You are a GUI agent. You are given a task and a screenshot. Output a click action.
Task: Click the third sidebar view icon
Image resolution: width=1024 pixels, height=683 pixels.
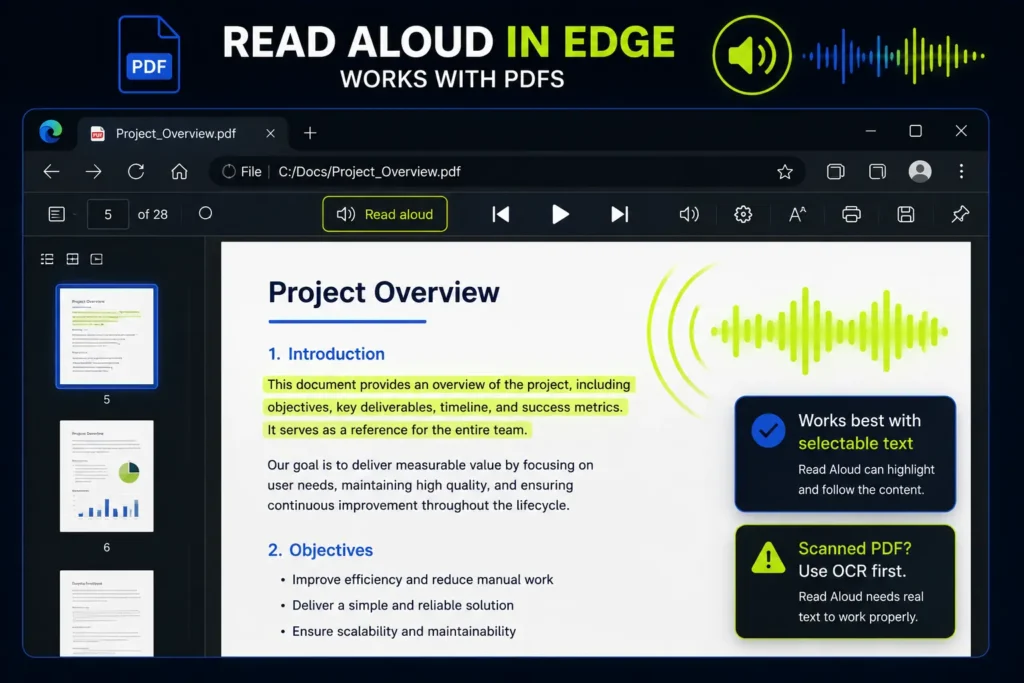coord(97,259)
